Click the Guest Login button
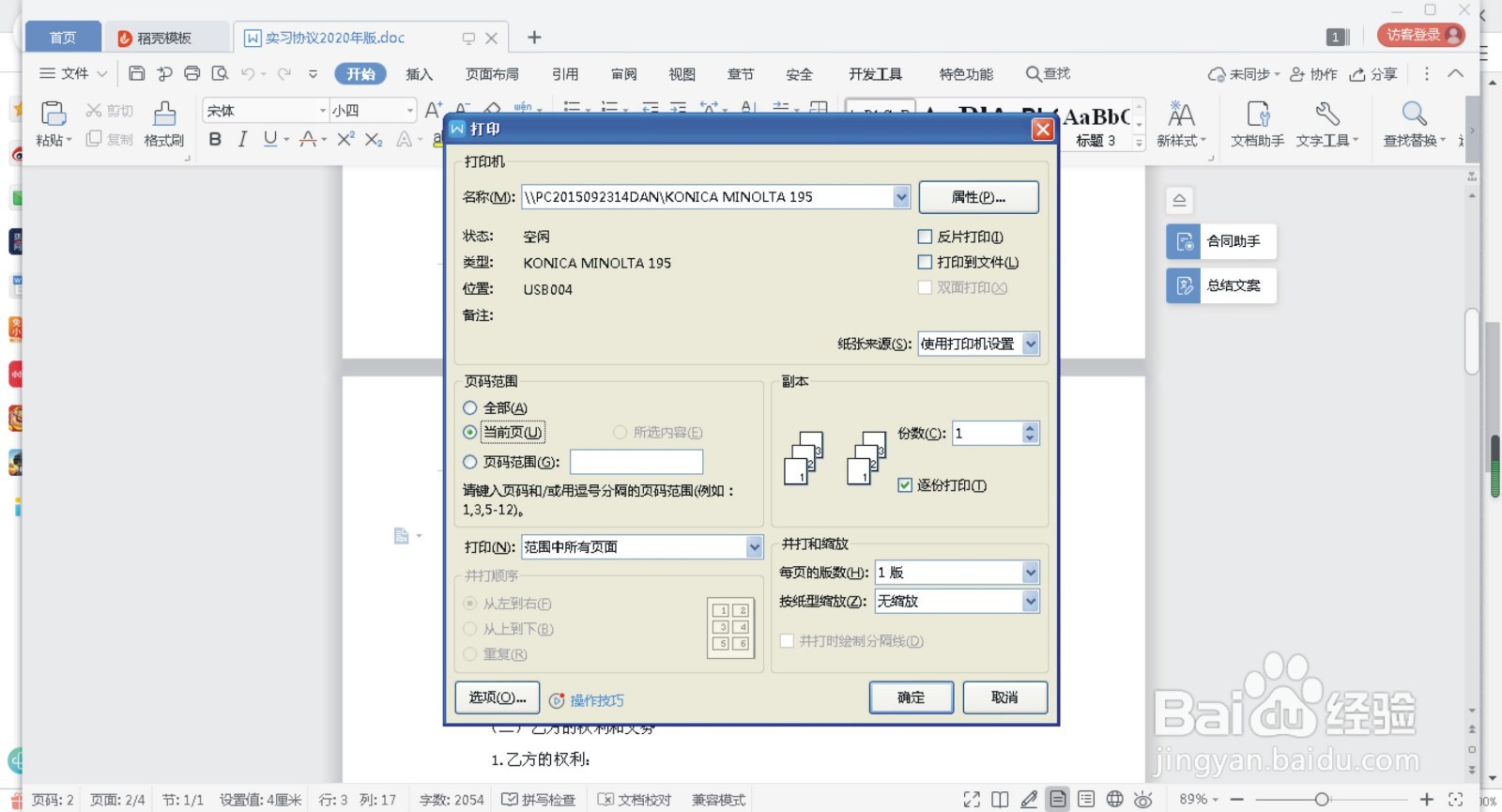1502x812 pixels. click(x=1421, y=35)
